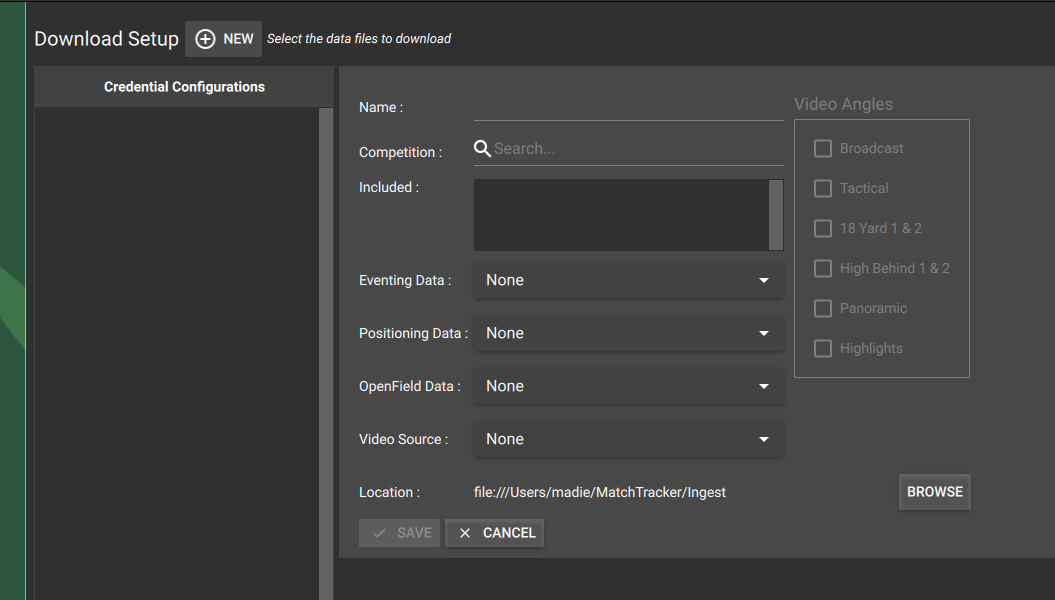Click the NEW download setup button
Viewport: 1055px width, 600px height.
click(223, 39)
